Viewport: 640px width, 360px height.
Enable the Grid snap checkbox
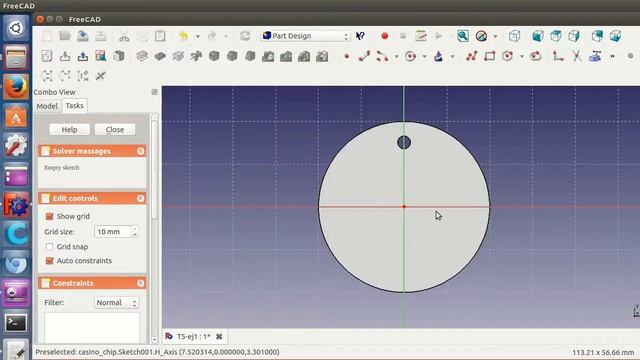tap(50, 247)
